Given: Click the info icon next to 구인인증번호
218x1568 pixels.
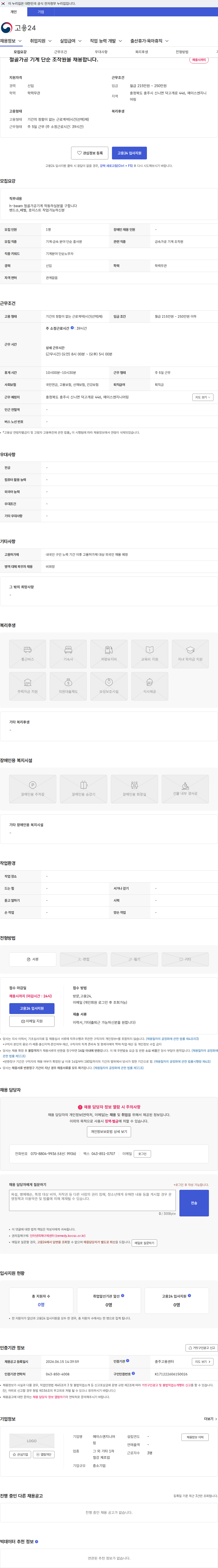Looking at the screenshot, I should tap(134, 1373).
